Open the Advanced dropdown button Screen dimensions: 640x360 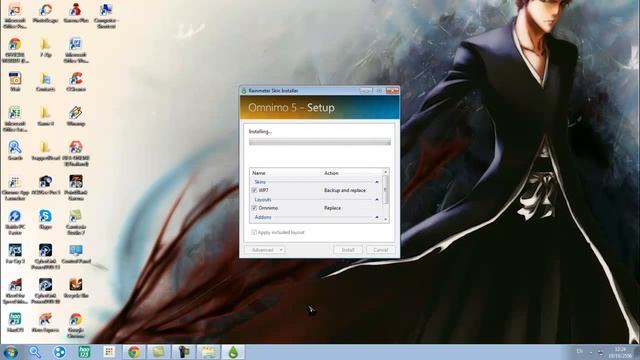click(x=265, y=250)
